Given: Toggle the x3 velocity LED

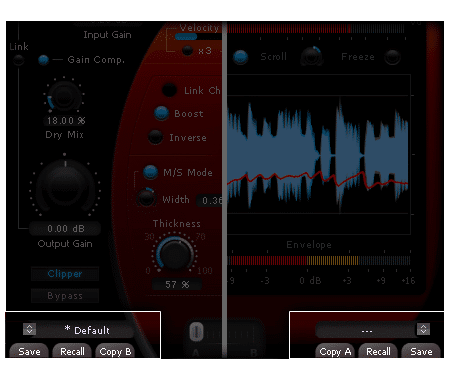Looking at the screenshot, I should [x=187, y=51].
